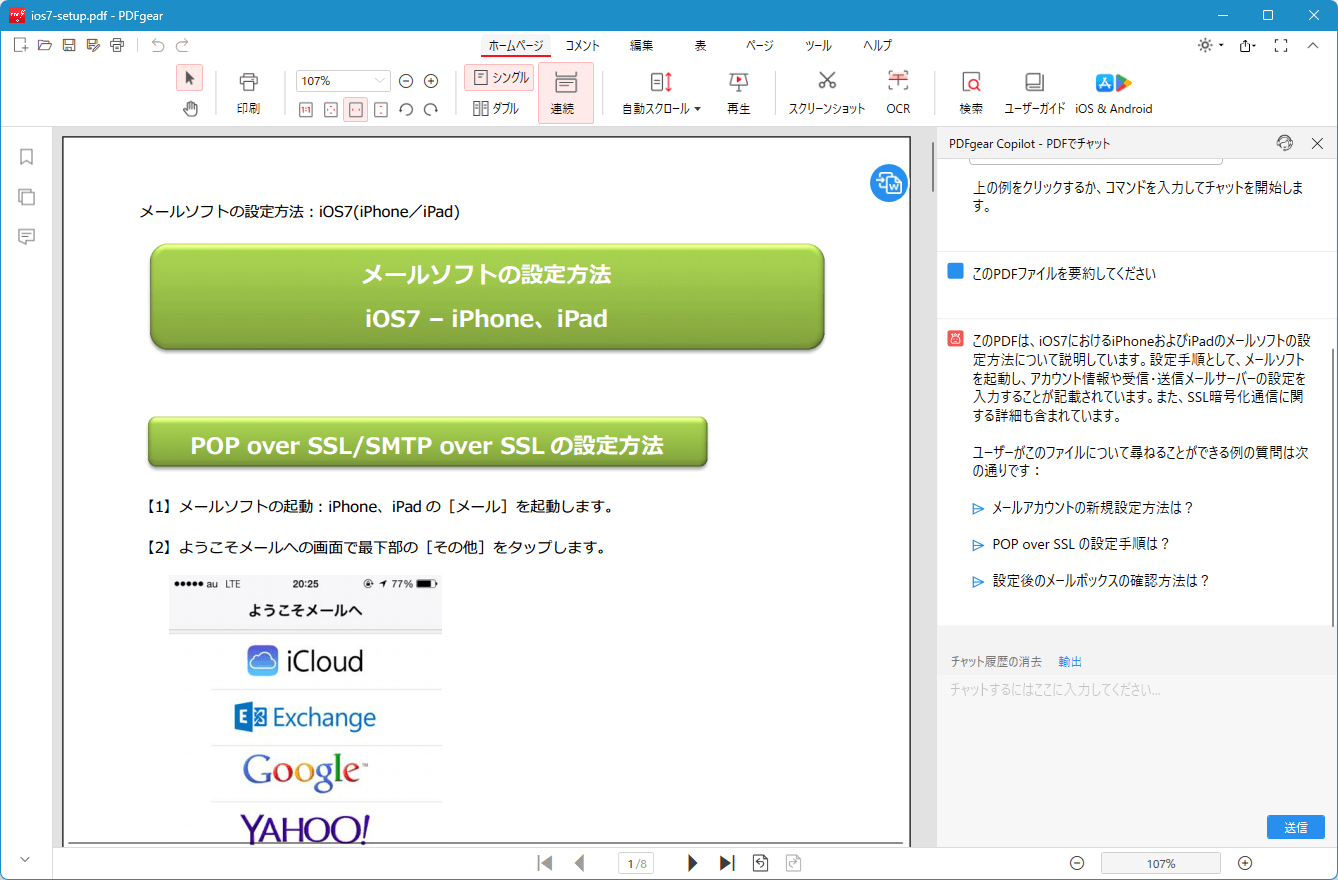
Task: Open annotations sidebar panel
Action: point(27,237)
